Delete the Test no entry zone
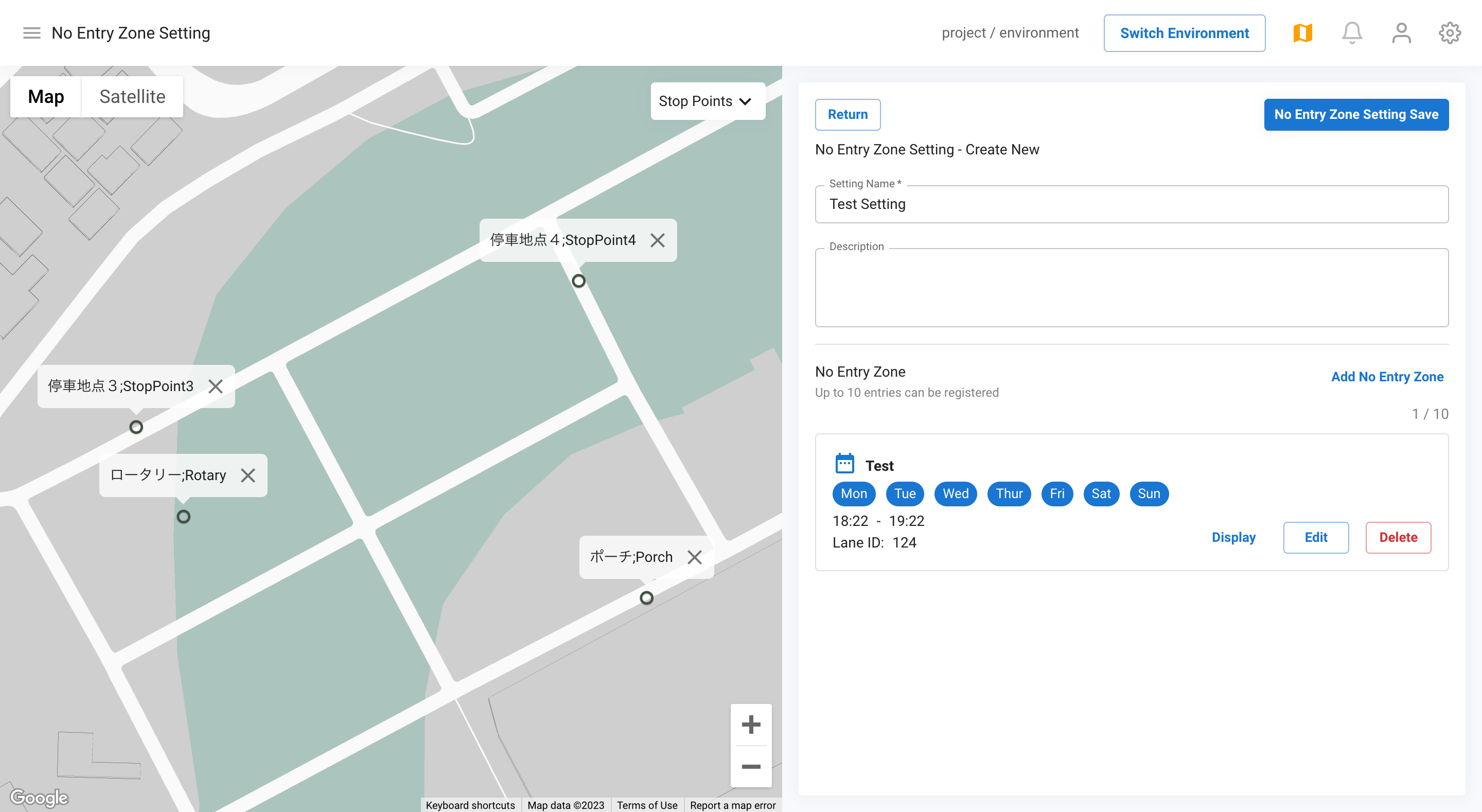Viewport: 1482px width, 812px height. click(1398, 538)
